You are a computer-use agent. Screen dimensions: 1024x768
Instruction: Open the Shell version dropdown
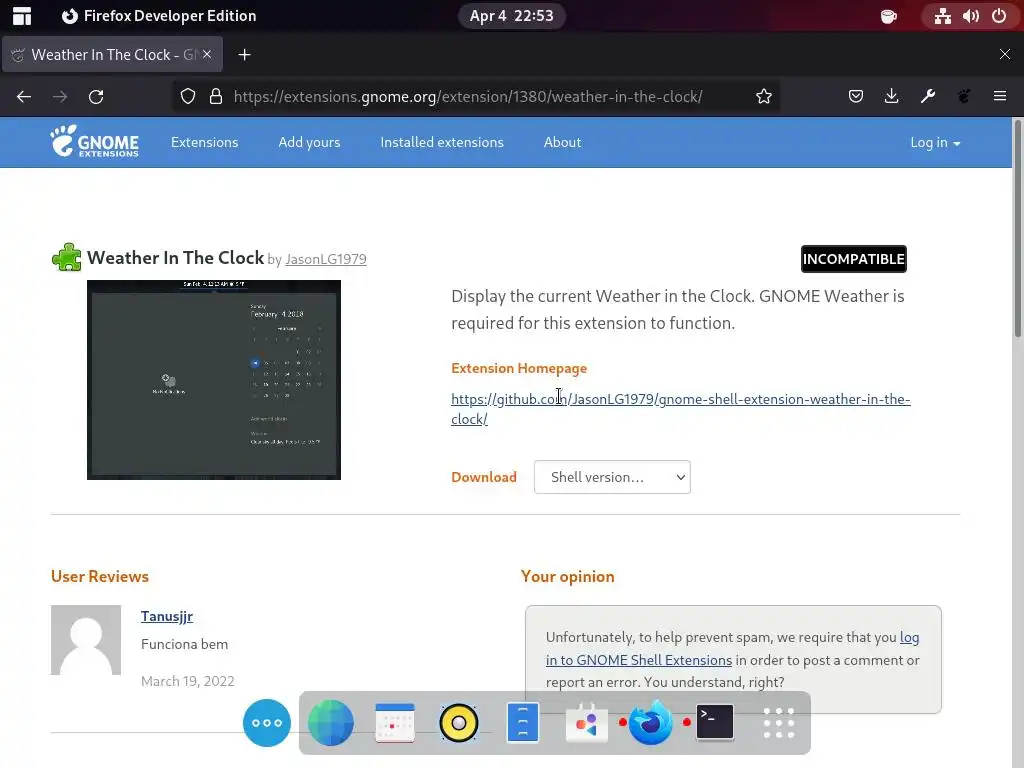point(612,477)
